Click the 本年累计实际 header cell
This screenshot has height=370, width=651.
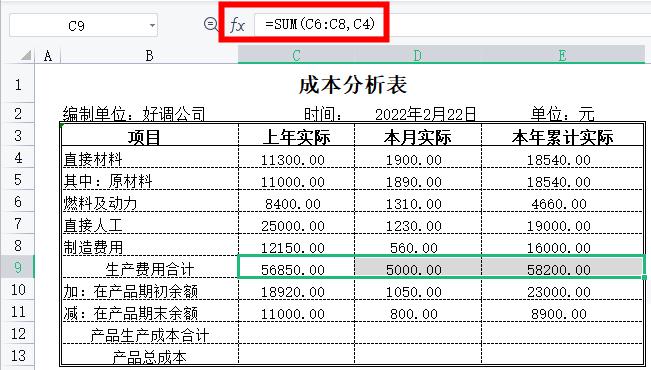[x=563, y=135]
